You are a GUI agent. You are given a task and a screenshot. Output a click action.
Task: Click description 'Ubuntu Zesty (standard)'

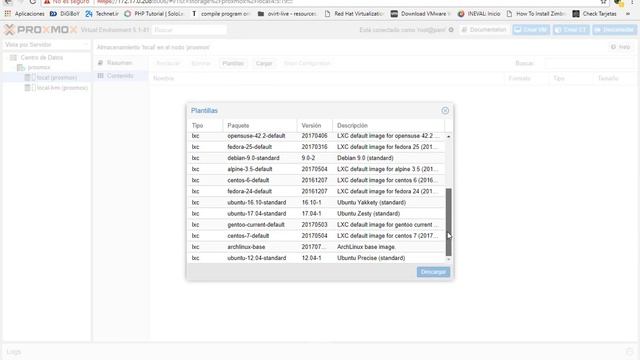coord(368,213)
